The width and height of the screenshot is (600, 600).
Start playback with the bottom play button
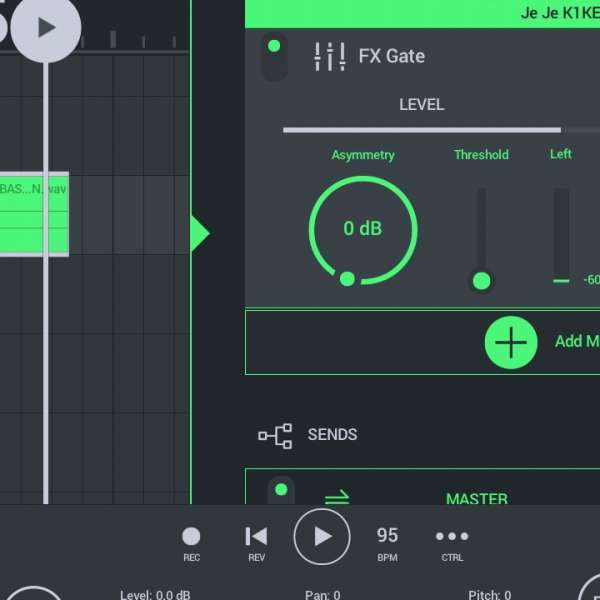322,537
